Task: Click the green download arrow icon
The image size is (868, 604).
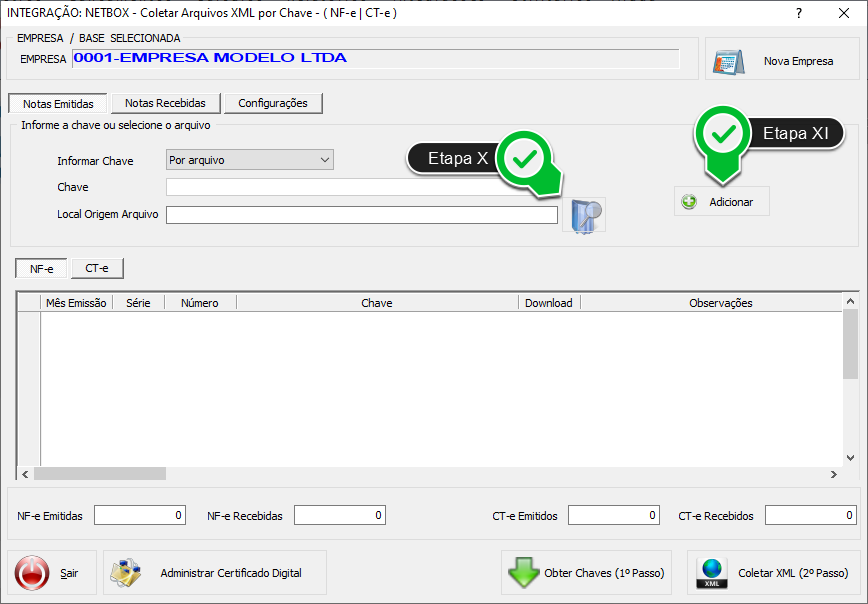Action: pyautogui.click(x=523, y=572)
